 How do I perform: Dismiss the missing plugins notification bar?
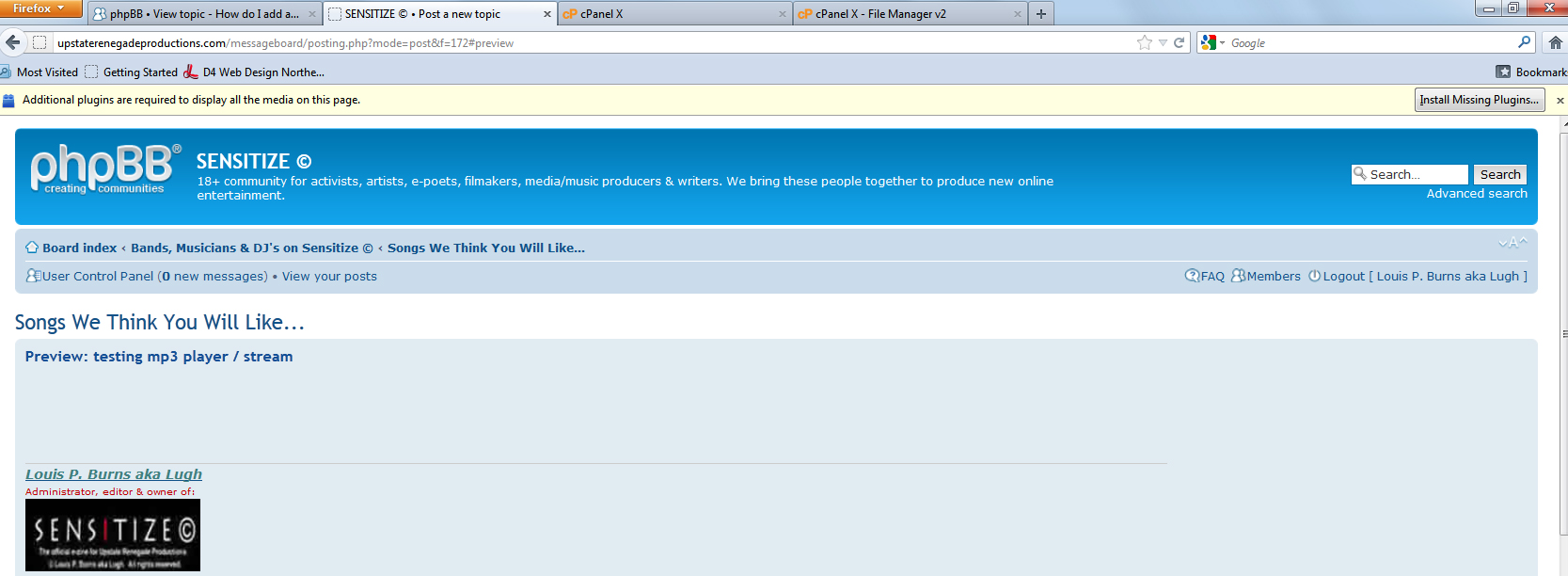click(1560, 101)
